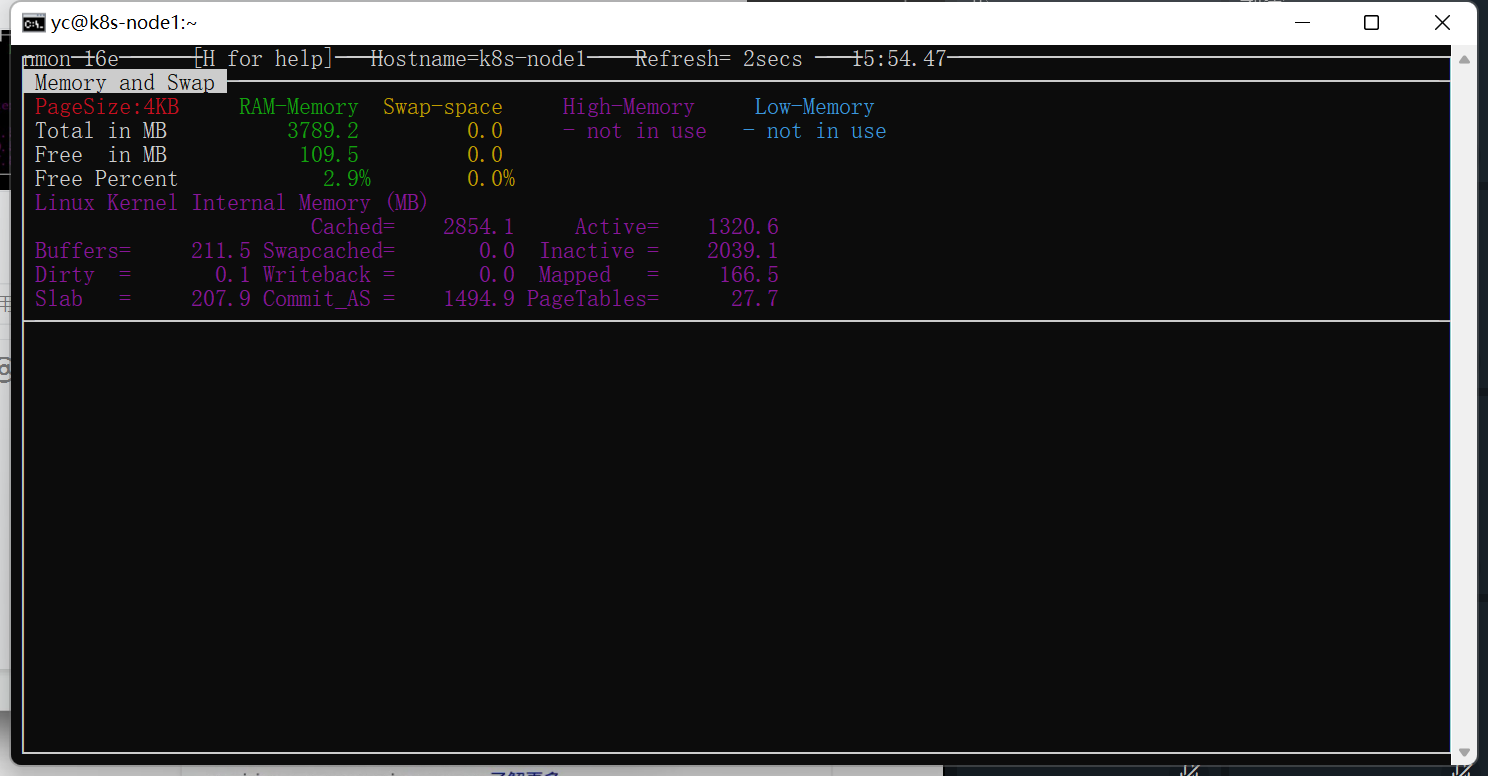
Task: Click the 15:54.47 clock text
Action: click(x=899, y=59)
